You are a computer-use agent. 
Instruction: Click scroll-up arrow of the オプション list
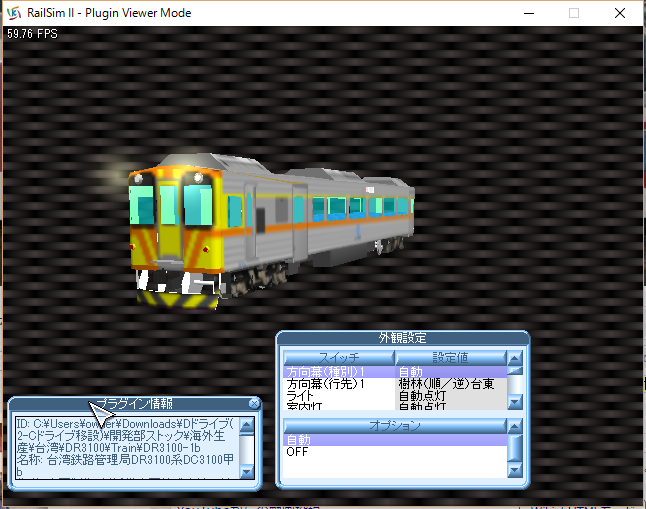click(x=515, y=426)
